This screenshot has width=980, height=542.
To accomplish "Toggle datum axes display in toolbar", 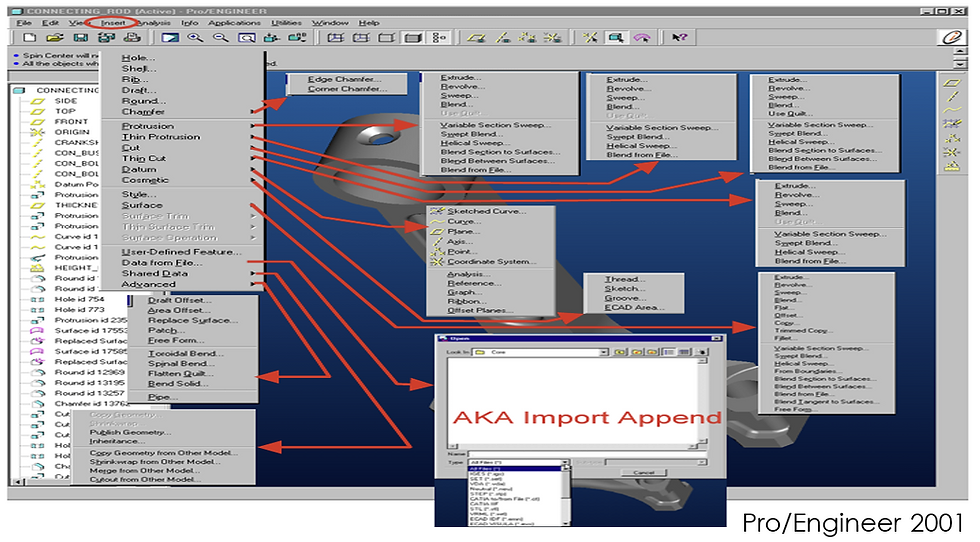I will (x=502, y=38).
